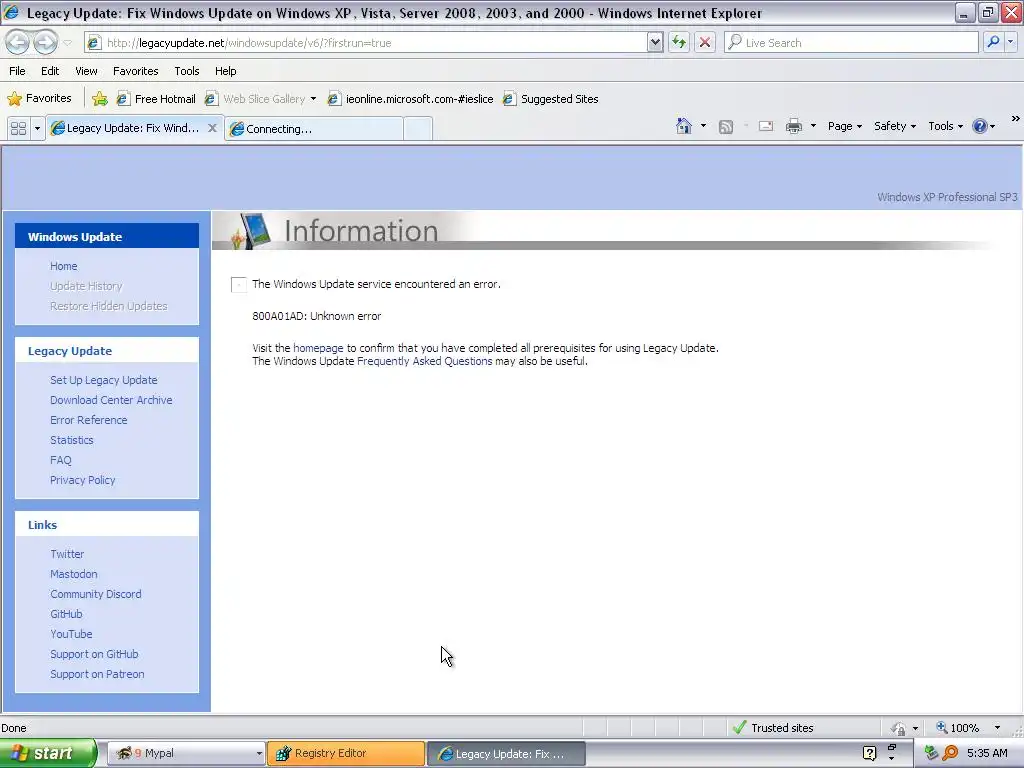Image resolution: width=1024 pixels, height=768 pixels.
Task: Open Privacy Policy link
Action: coord(82,480)
